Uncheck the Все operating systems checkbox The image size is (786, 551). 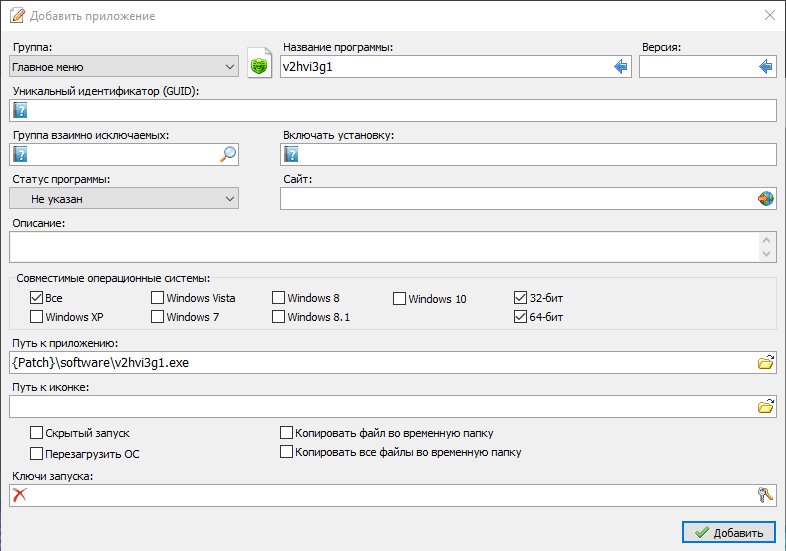36,298
